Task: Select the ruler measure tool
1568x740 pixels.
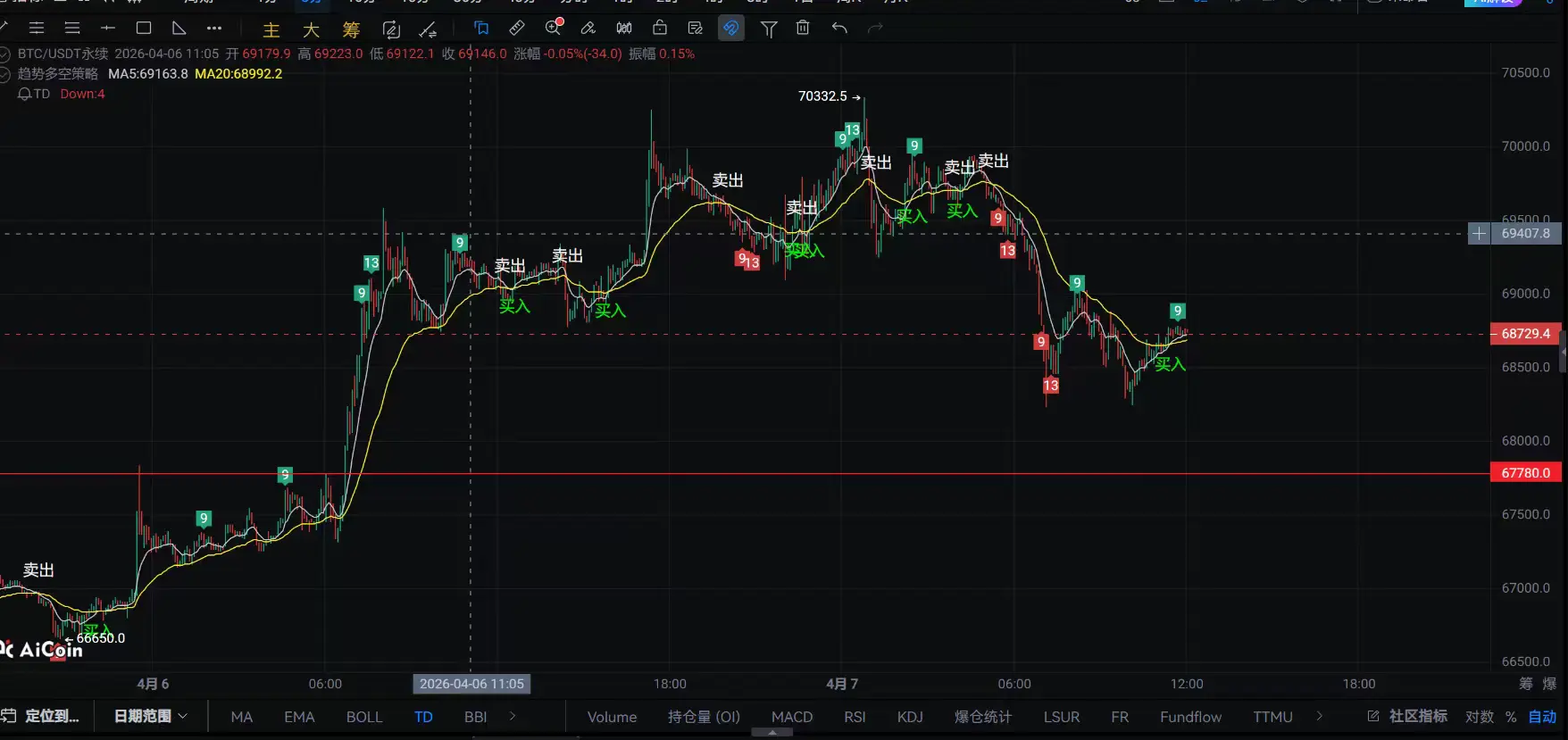Action: click(517, 29)
